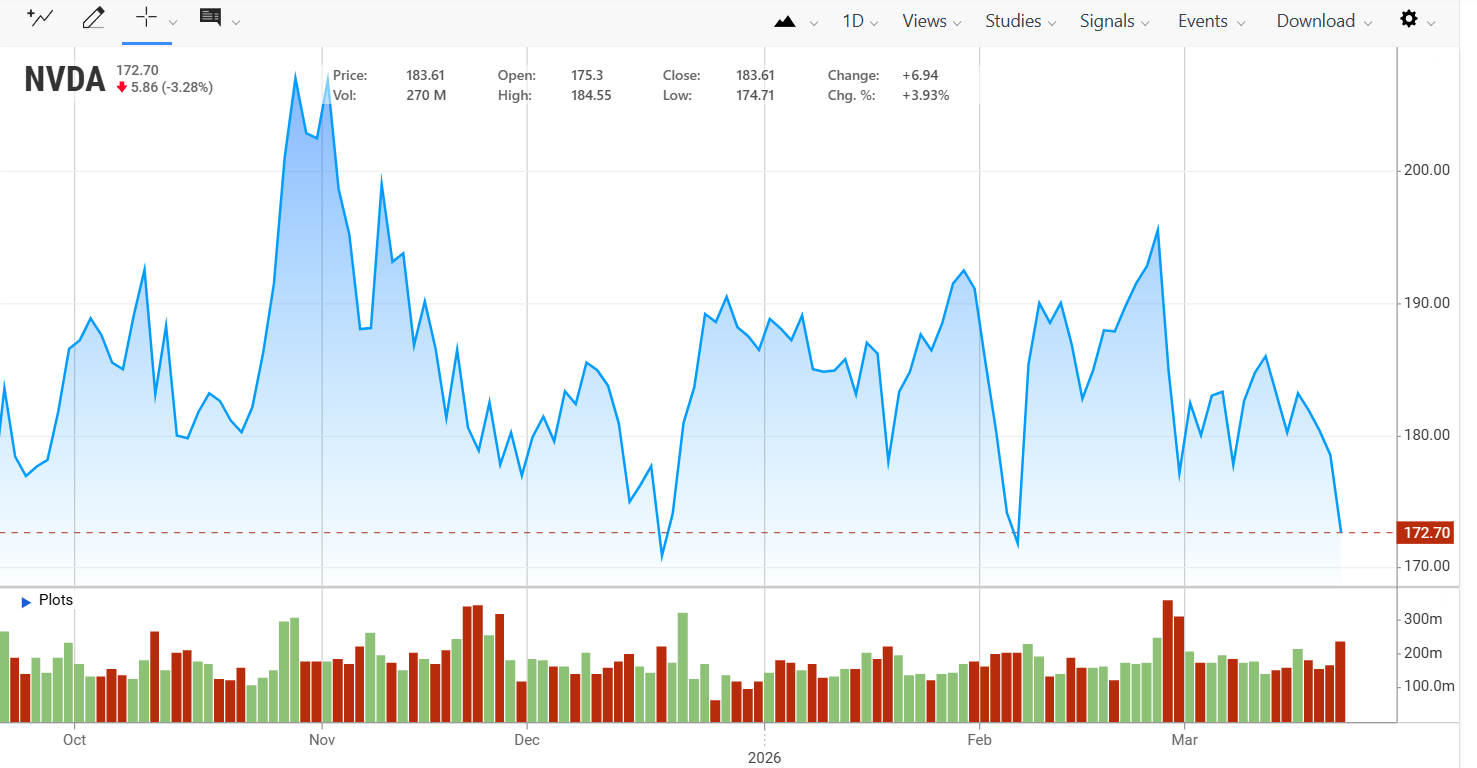
Task: Select the Open value 175.3
Action: 588,75
